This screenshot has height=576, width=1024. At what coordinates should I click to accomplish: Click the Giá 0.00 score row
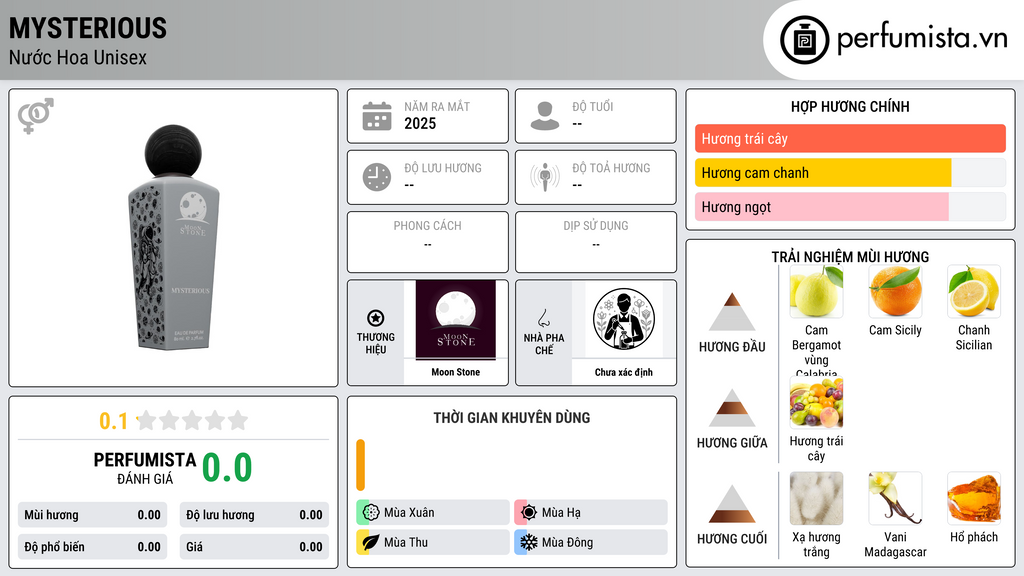(254, 547)
